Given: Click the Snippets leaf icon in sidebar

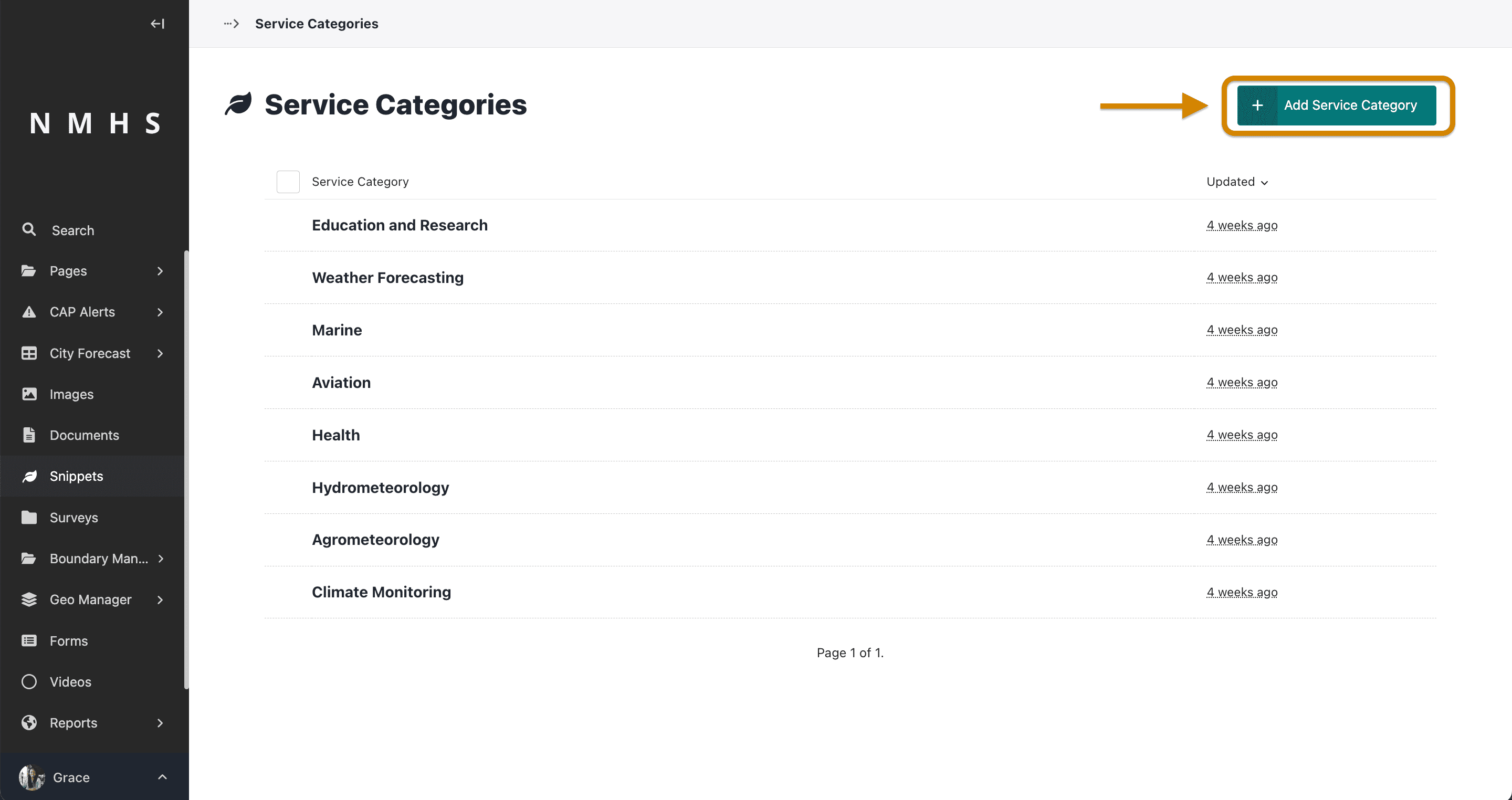Looking at the screenshot, I should (x=29, y=476).
